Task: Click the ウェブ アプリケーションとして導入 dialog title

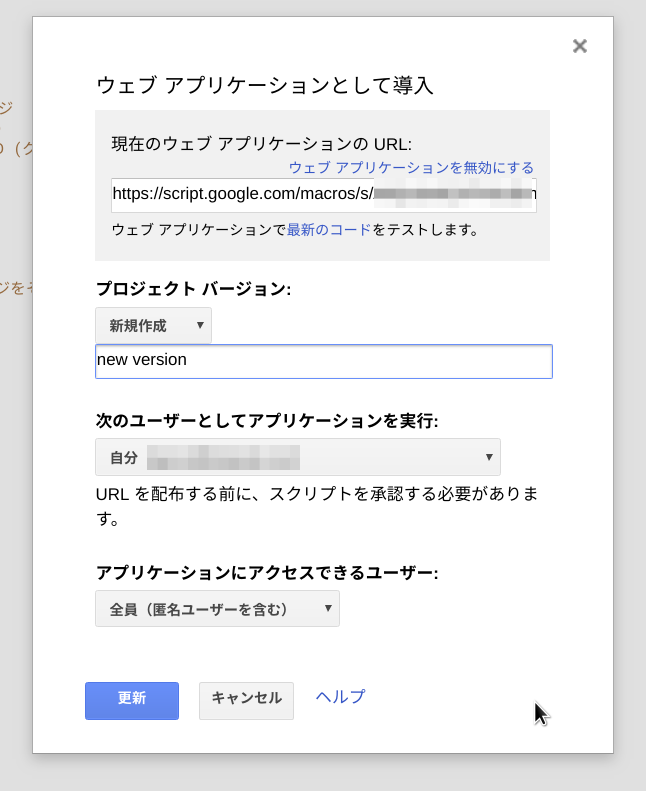Action: (264, 85)
